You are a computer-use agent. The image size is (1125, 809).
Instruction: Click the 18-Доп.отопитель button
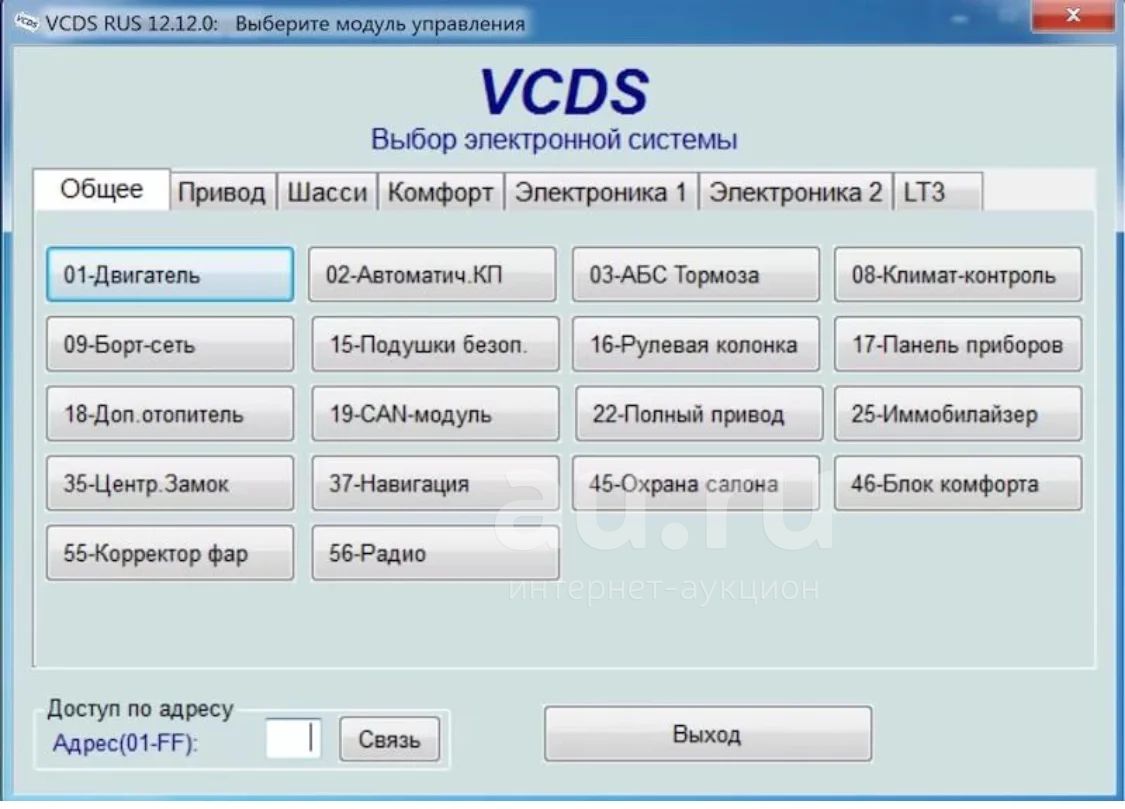(170, 414)
